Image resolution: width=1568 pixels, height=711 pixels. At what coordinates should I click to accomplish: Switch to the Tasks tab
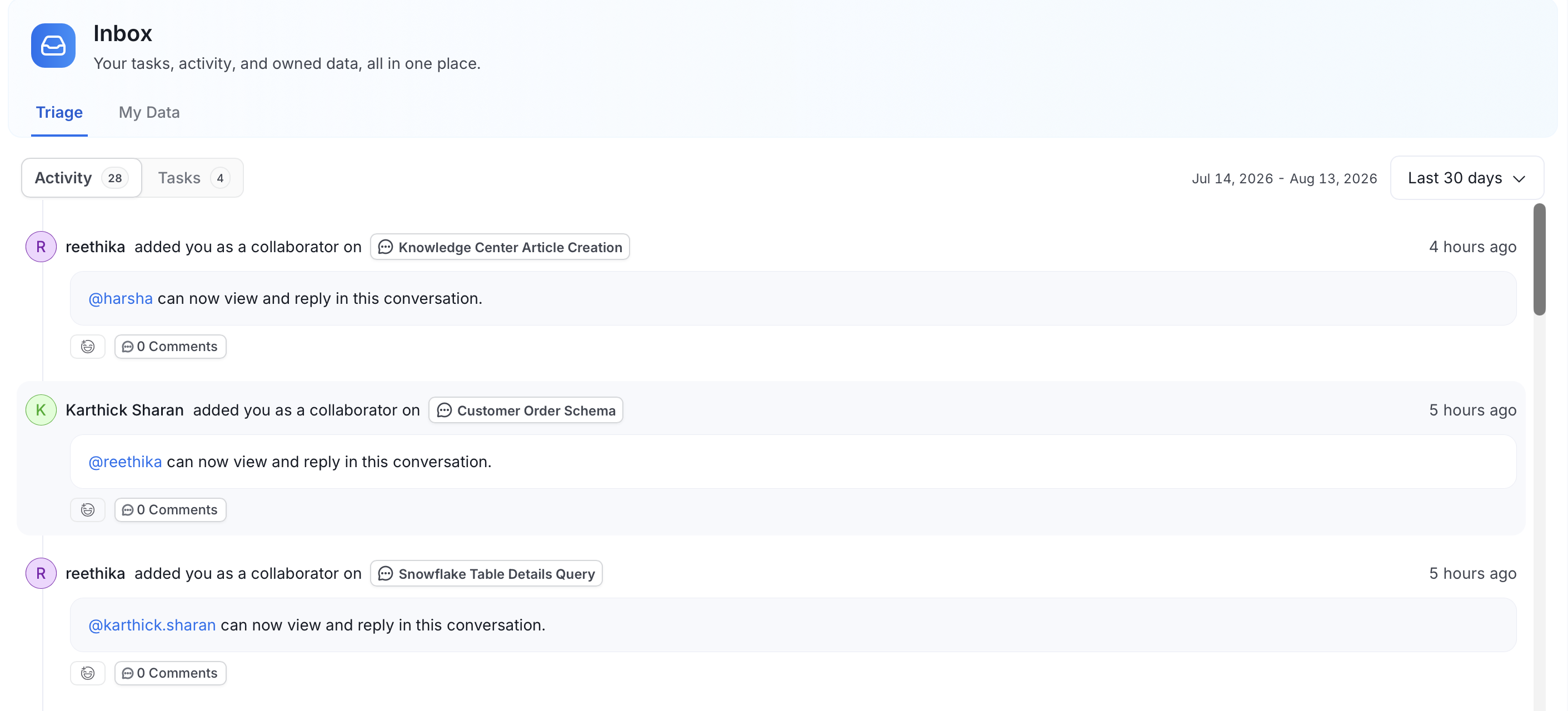click(193, 178)
